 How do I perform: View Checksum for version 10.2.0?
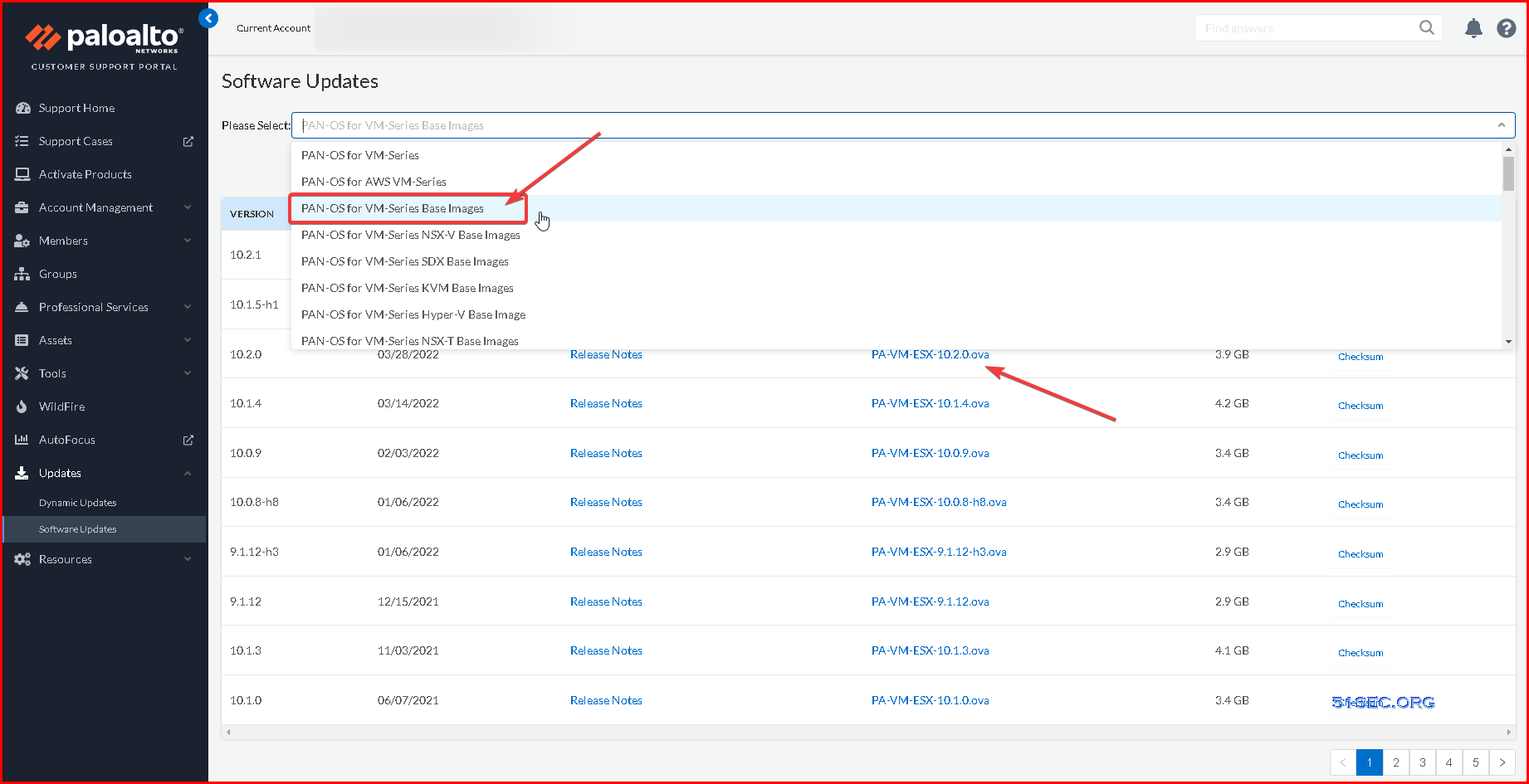point(1360,357)
